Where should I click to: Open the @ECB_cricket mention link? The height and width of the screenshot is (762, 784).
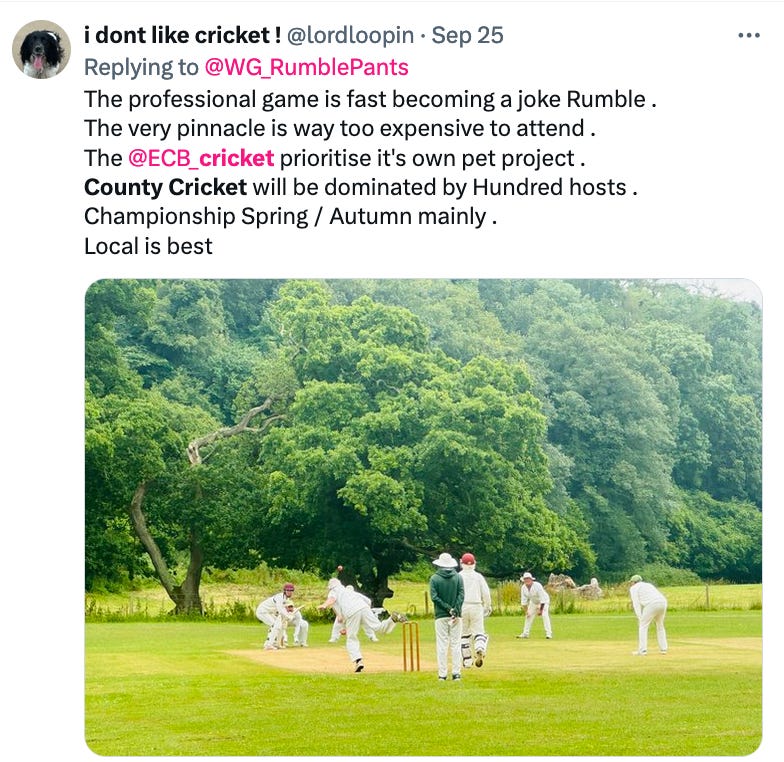pos(201,158)
